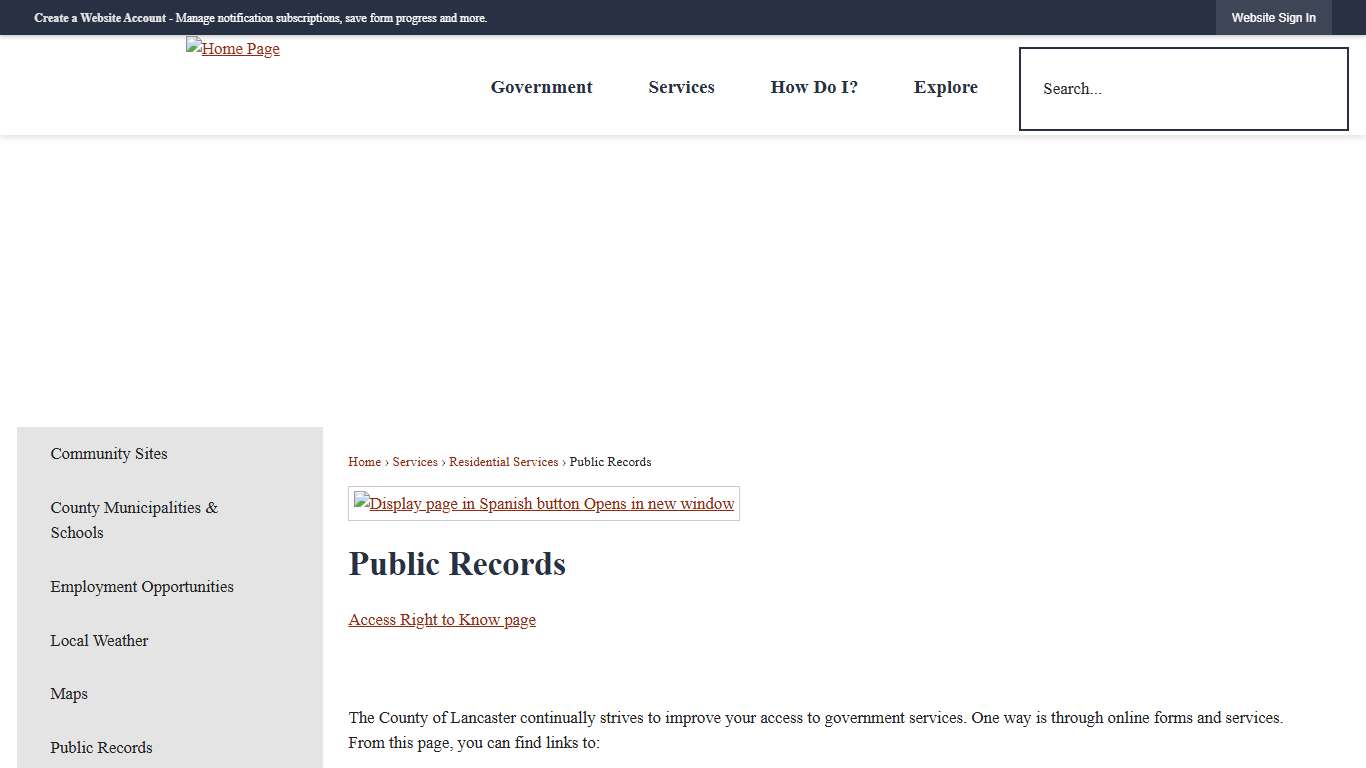Go to Home via the breadcrumb
1366x768 pixels.
[364, 461]
